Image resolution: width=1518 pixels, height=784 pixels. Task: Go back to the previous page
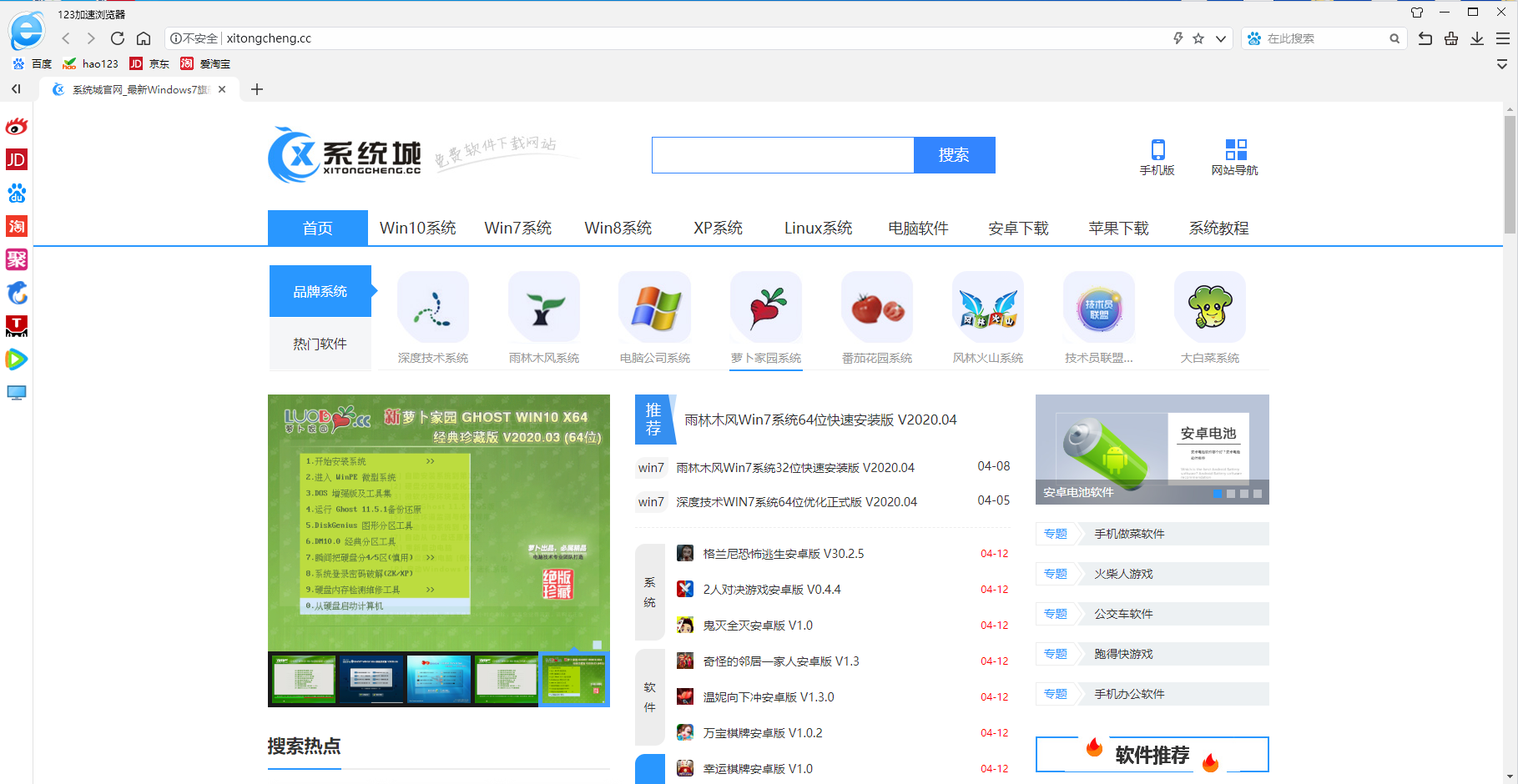[66, 38]
